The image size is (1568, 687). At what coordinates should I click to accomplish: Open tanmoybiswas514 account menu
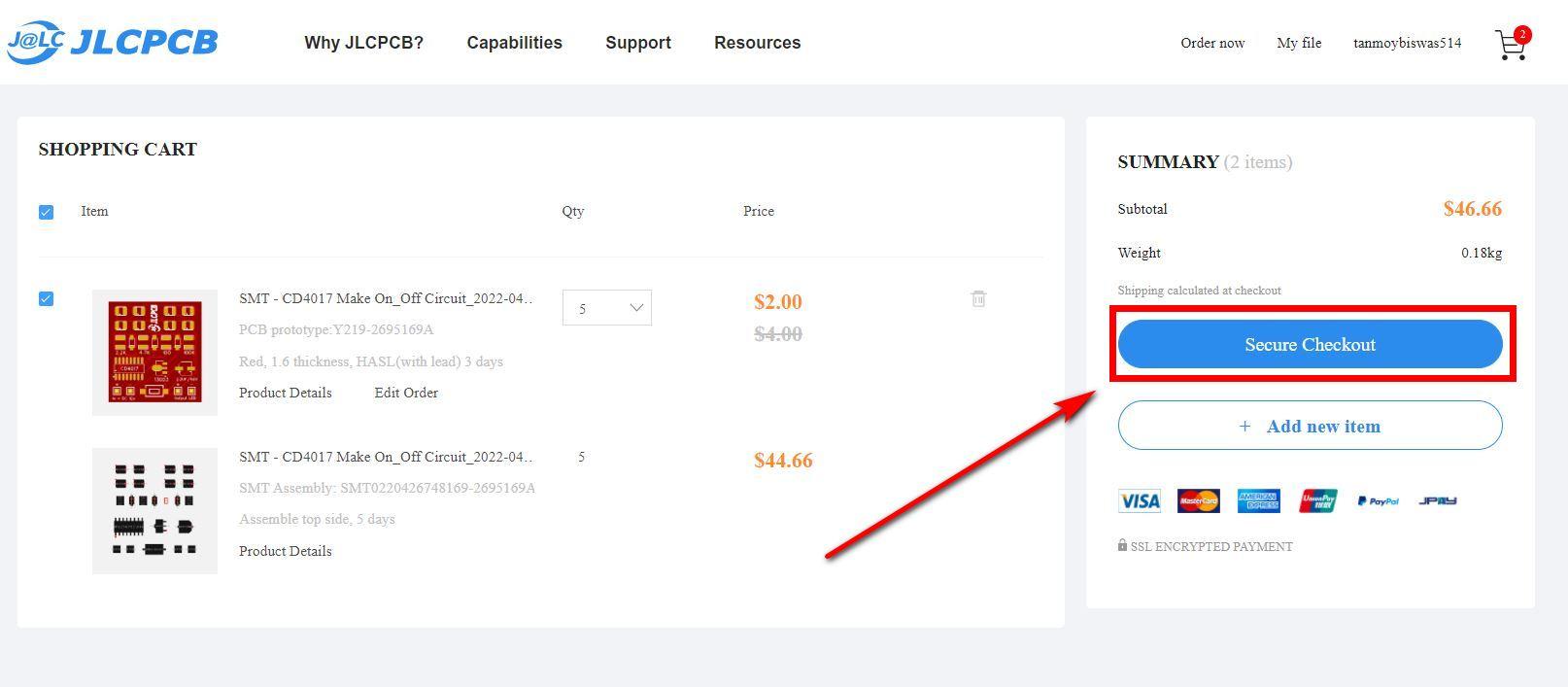tap(1407, 43)
